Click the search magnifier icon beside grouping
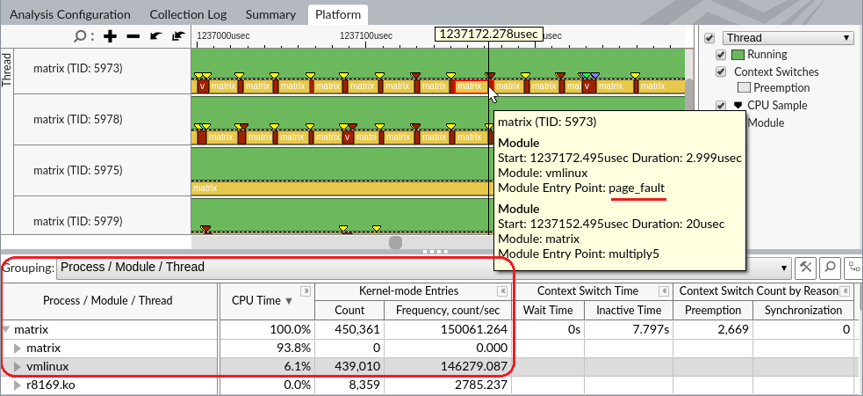The width and height of the screenshot is (863, 396). (829, 268)
